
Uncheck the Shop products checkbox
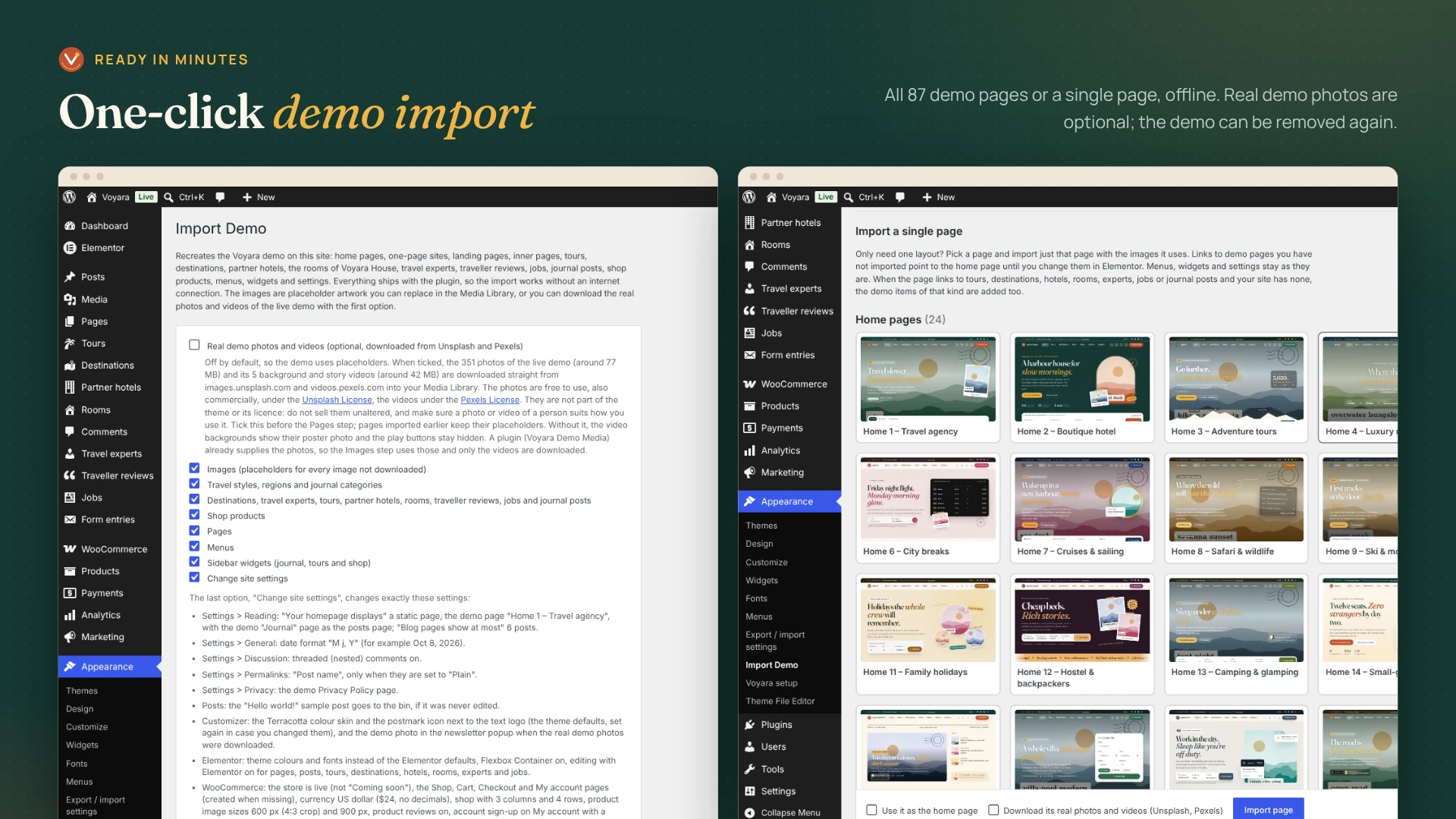[x=194, y=515]
